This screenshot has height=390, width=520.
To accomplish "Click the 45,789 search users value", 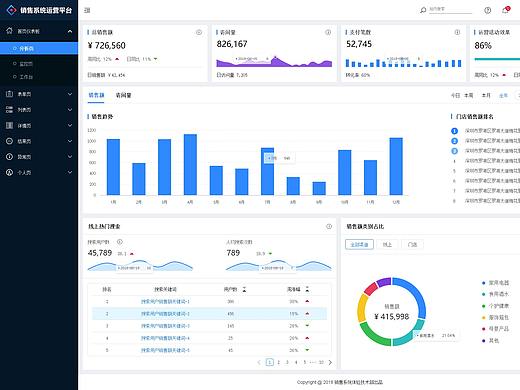I will (100, 253).
